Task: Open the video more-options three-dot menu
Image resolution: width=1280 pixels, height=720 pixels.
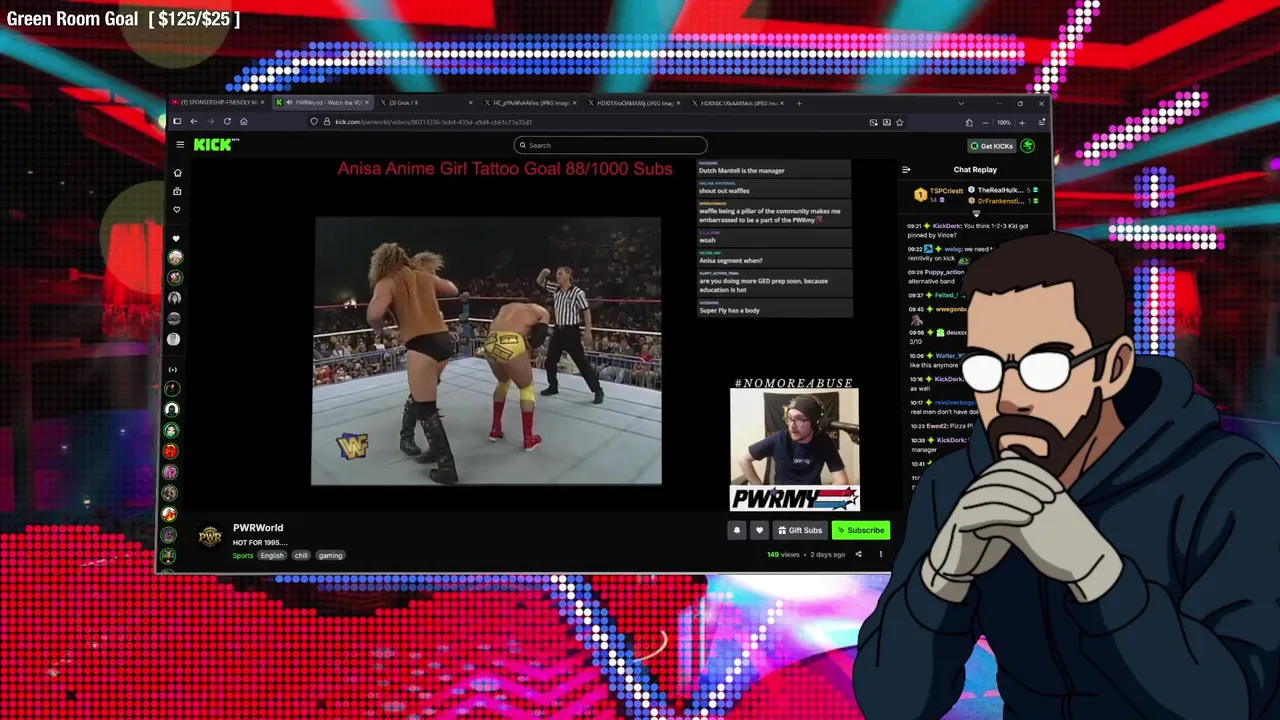Action: 881,554
